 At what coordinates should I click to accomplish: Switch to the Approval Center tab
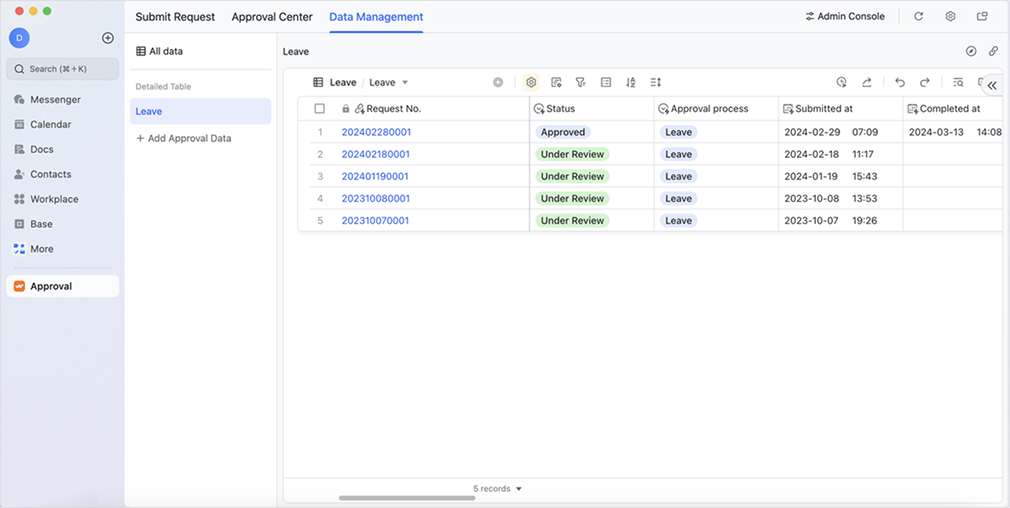coord(272,17)
